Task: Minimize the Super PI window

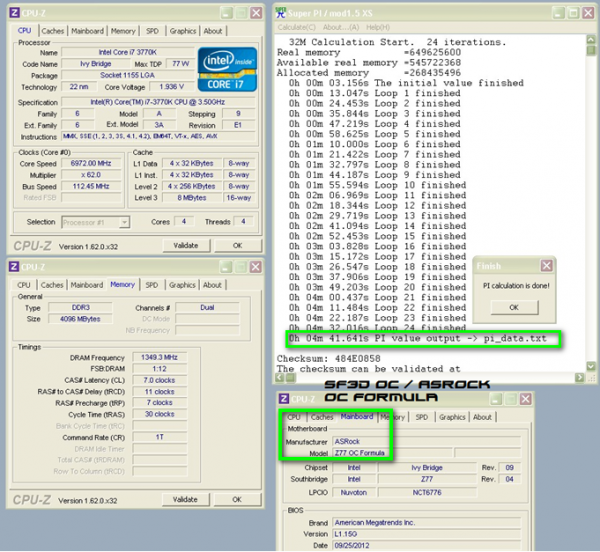Action: pos(558,13)
